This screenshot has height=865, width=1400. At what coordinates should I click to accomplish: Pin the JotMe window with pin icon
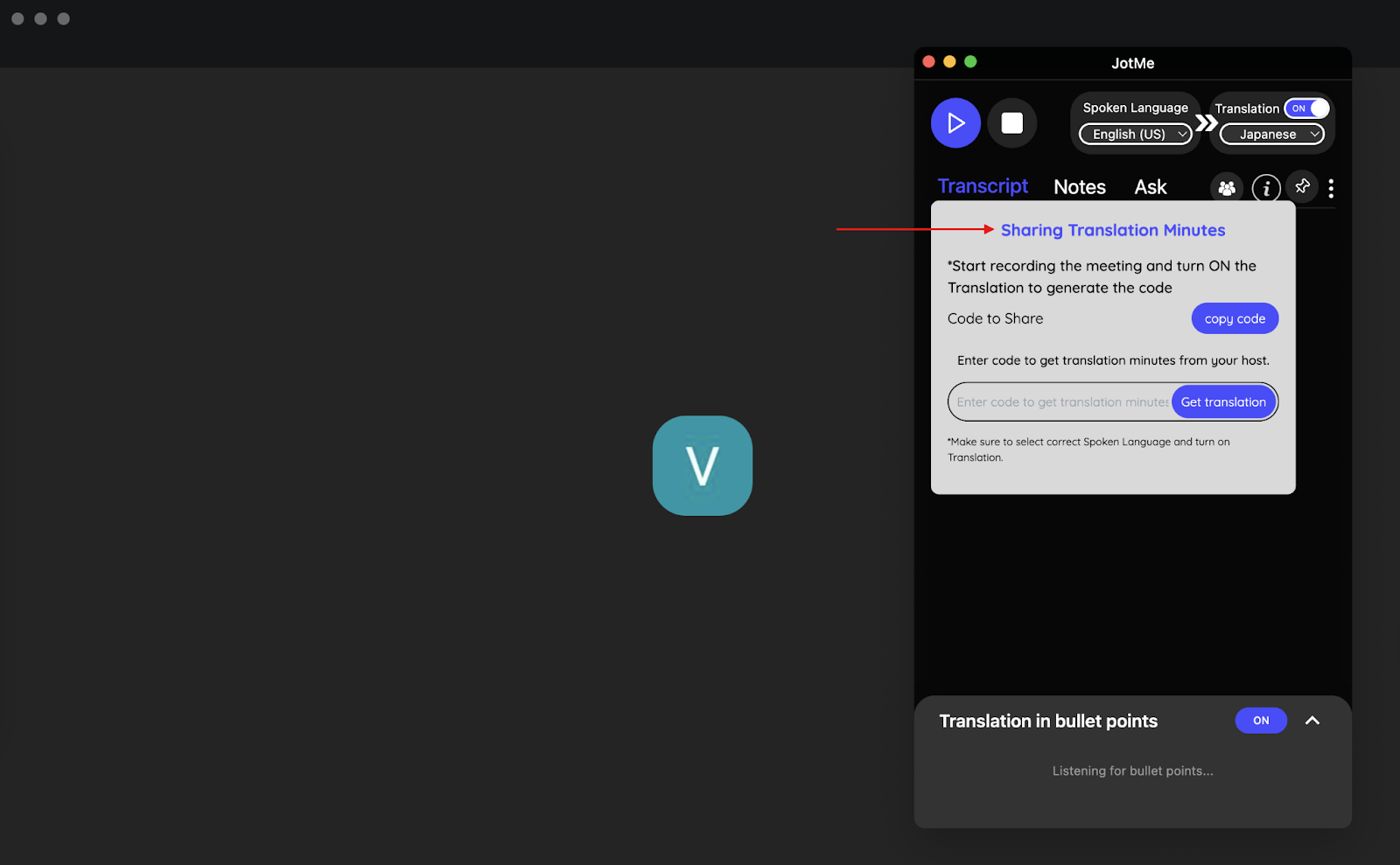(x=1303, y=186)
